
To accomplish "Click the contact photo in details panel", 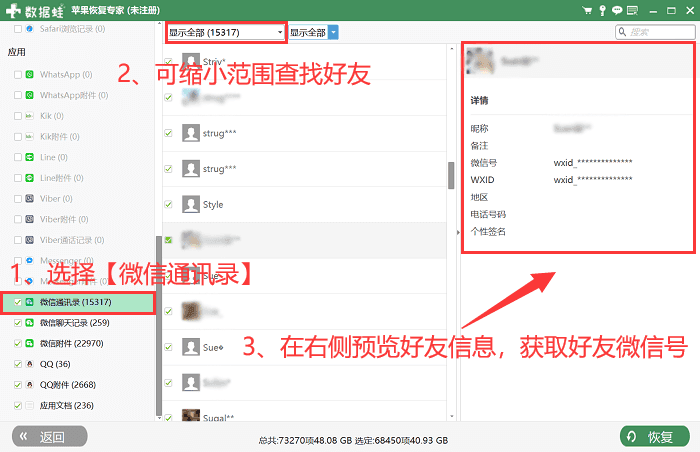I will pos(480,61).
